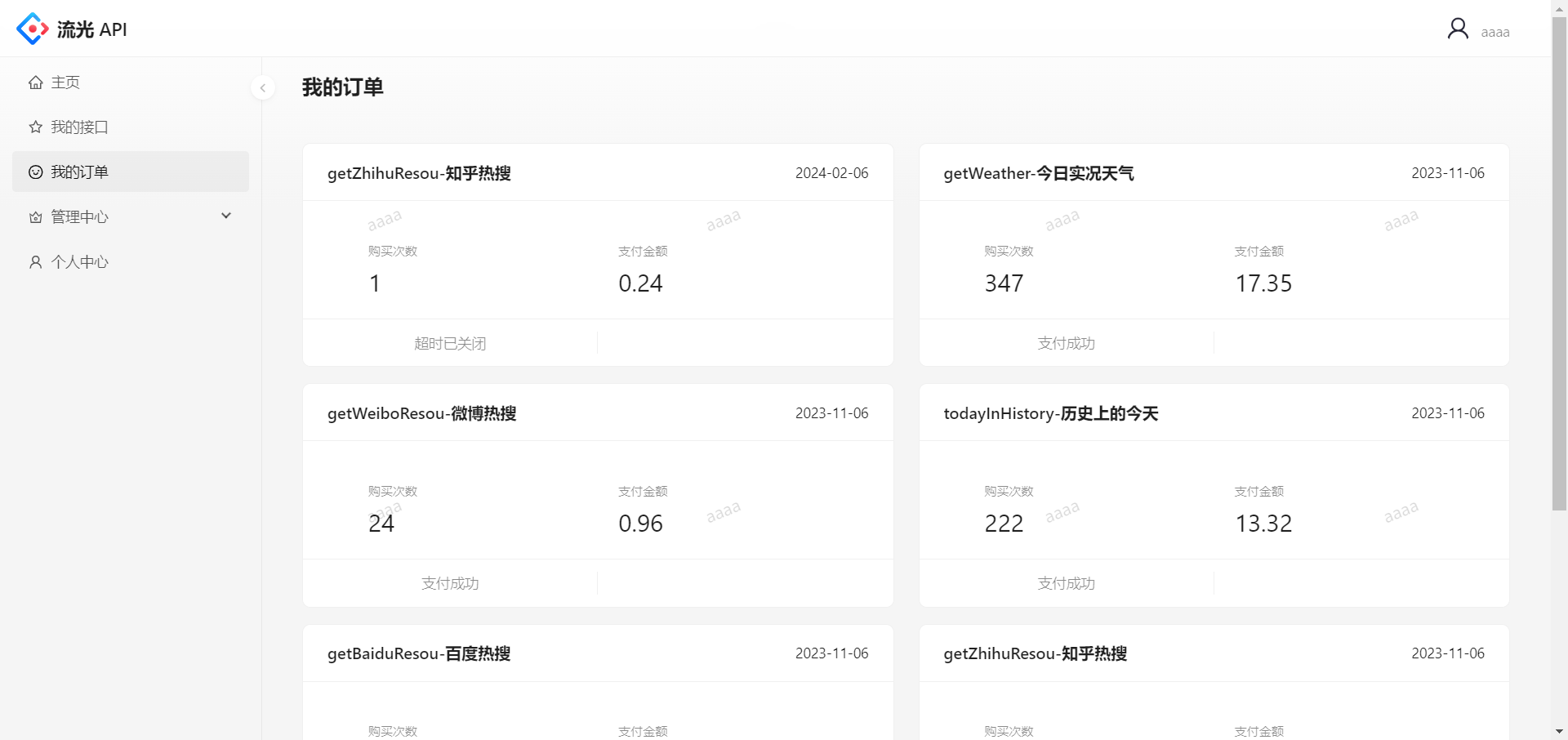
Task: Click payment amount 17.35
Action: click(1263, 283)
